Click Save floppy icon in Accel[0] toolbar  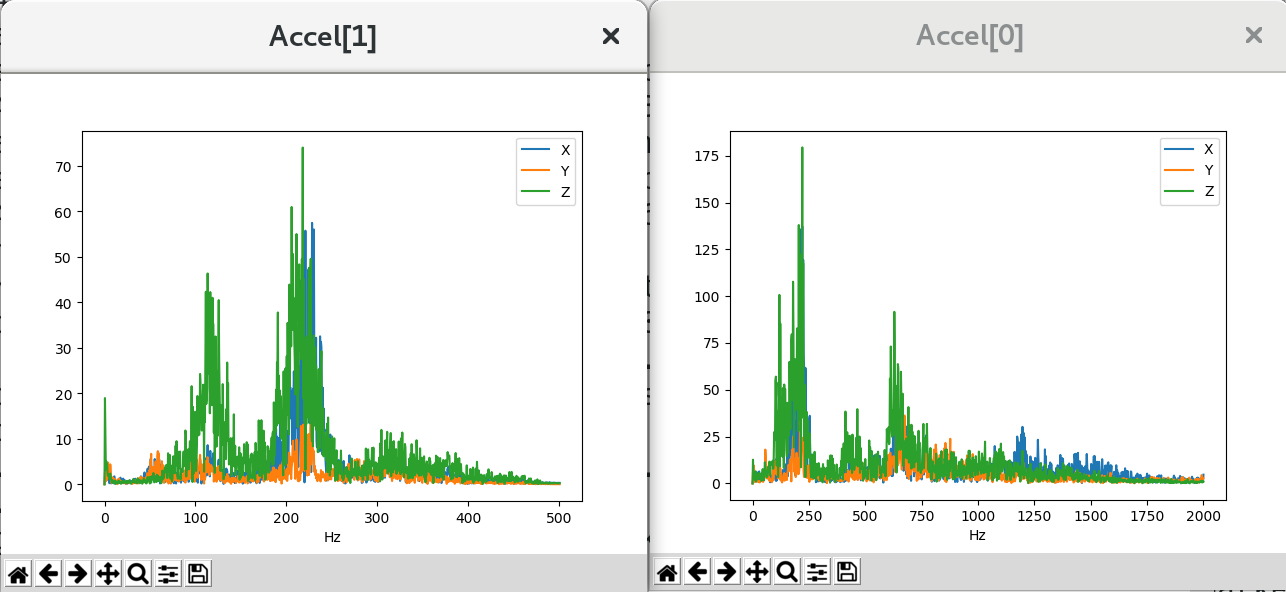(x=847, y=572)
